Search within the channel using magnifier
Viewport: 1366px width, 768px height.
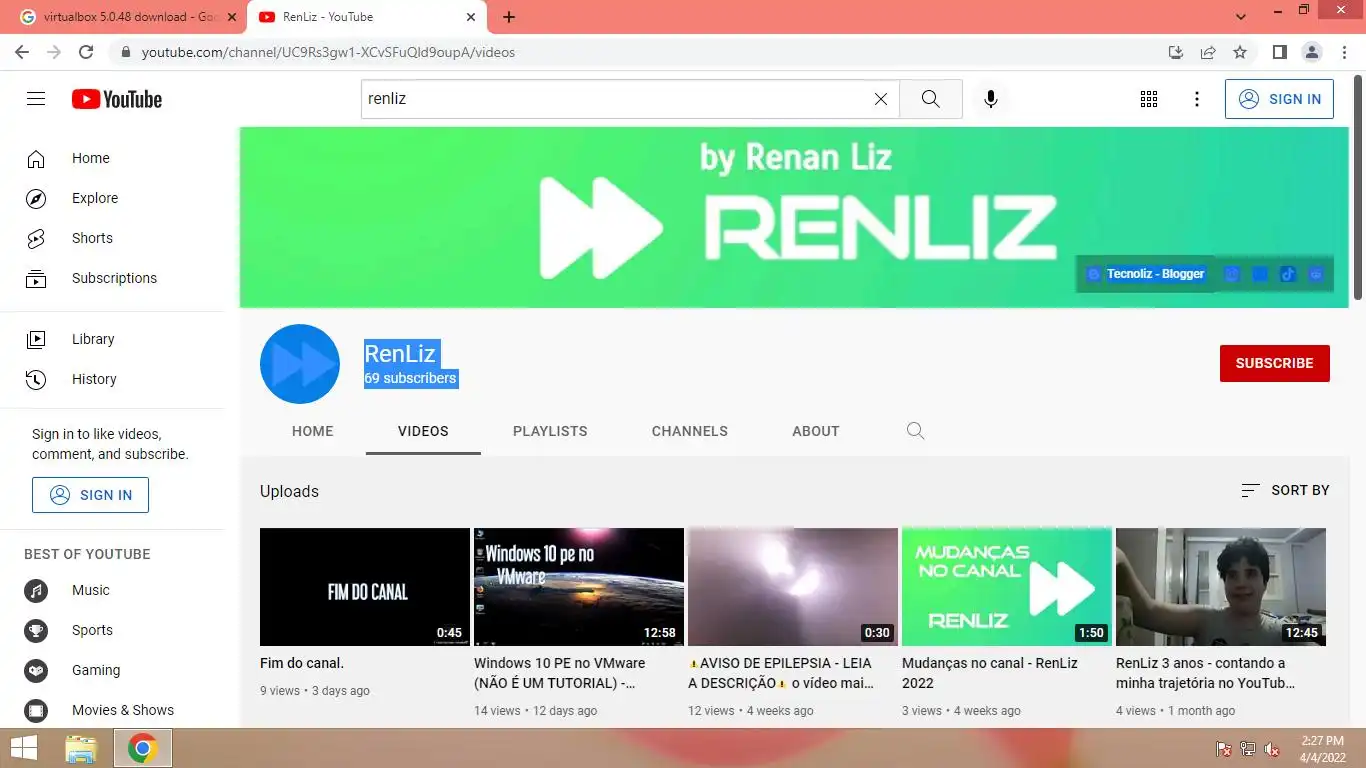pyautogui.click(x=915, y=431)
